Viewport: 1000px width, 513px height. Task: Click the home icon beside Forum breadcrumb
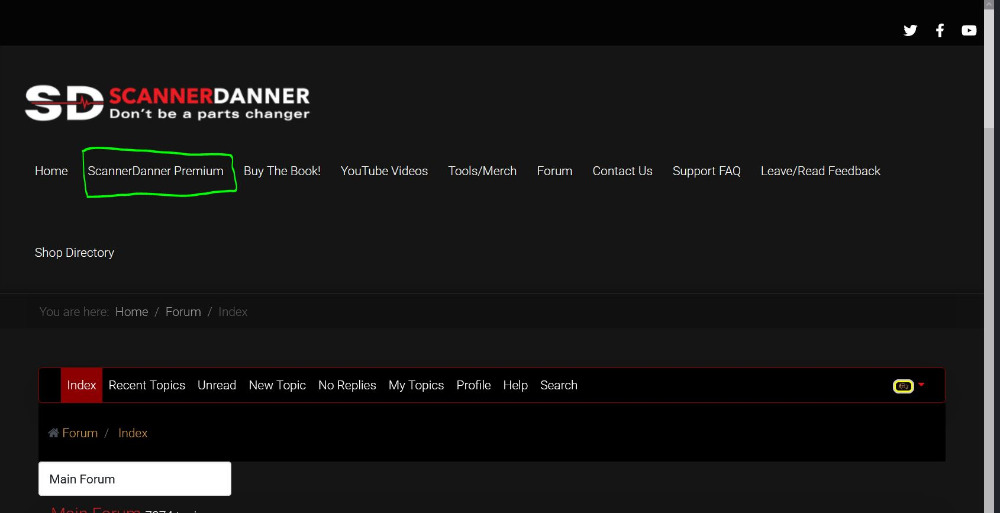point(54,433)
